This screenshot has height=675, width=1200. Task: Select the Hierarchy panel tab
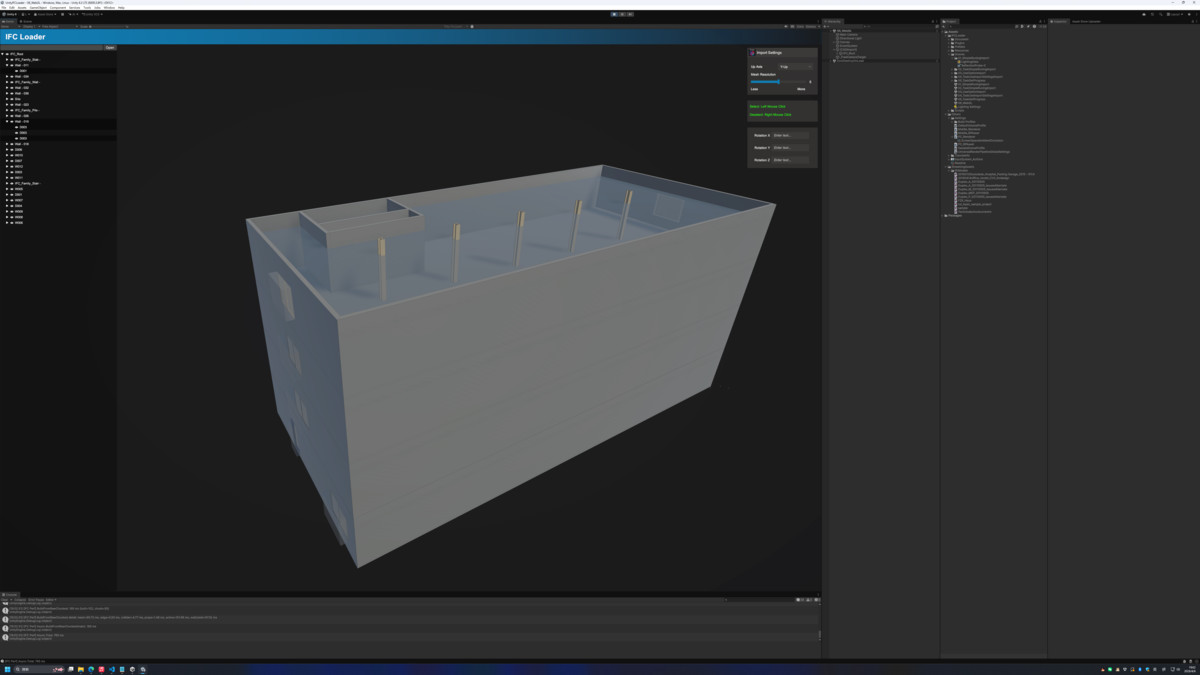(833, 21)
